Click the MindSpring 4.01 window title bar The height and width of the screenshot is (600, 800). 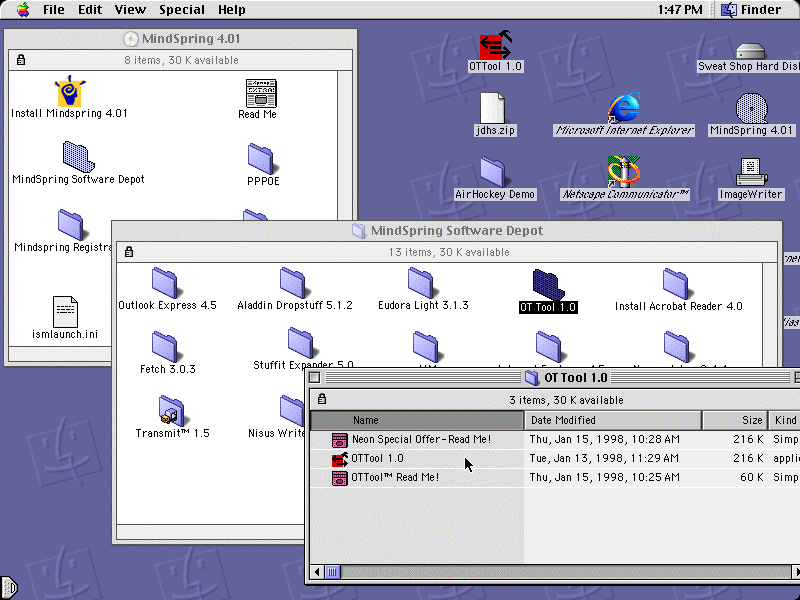(181, 39)
